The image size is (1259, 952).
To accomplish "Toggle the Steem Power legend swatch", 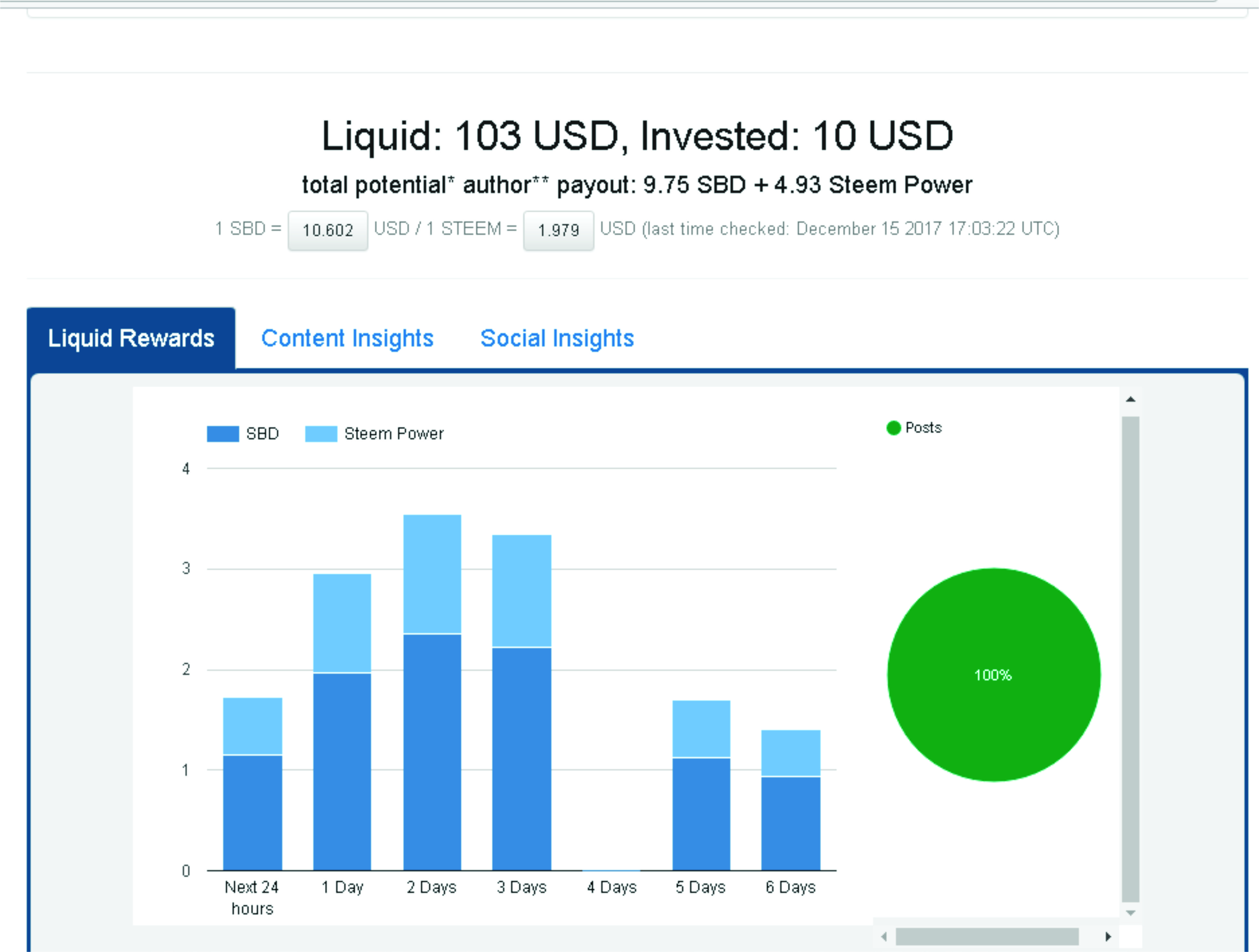I will point(321,434).
